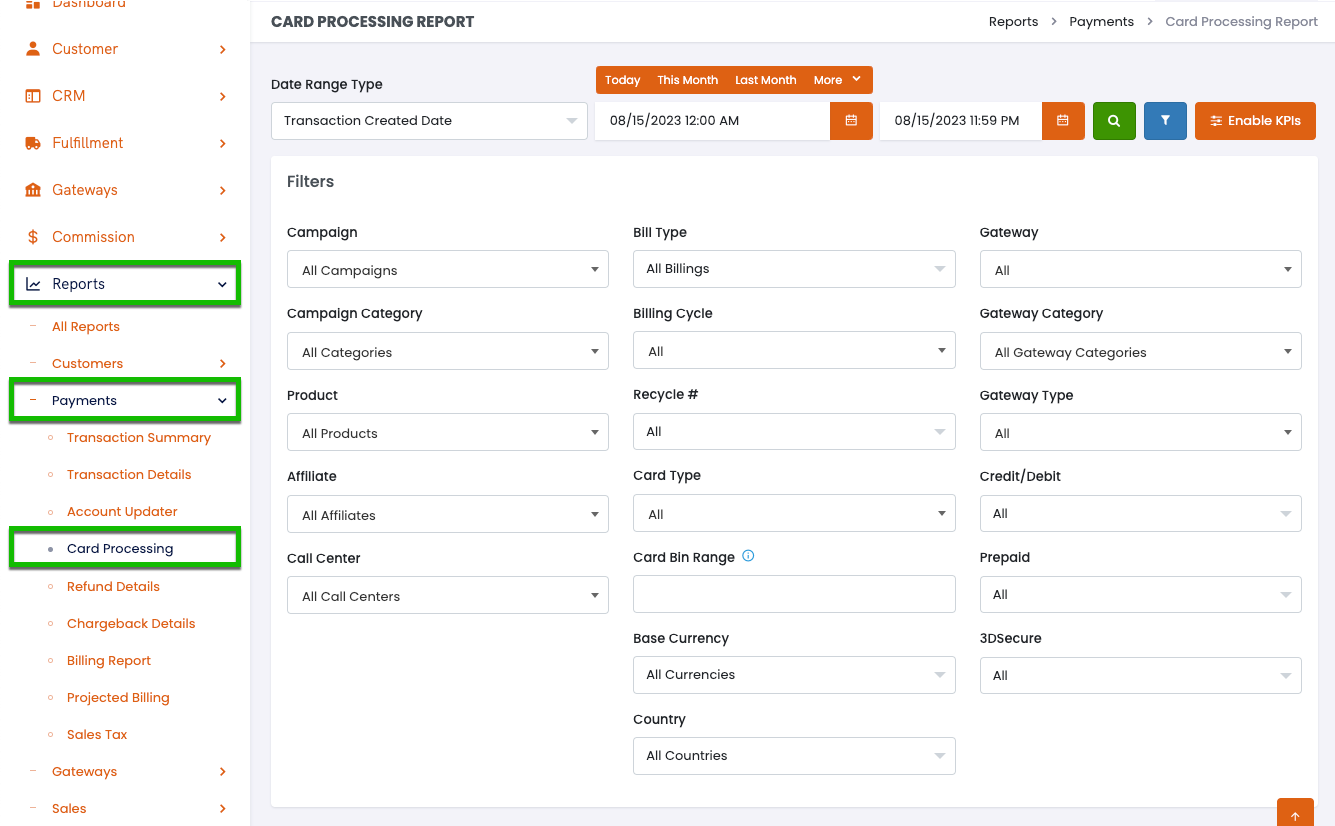1335x826 pixels.
Task: Click the blue filter funnel button
Action: pyautogui.click(x=1165, y=121)
